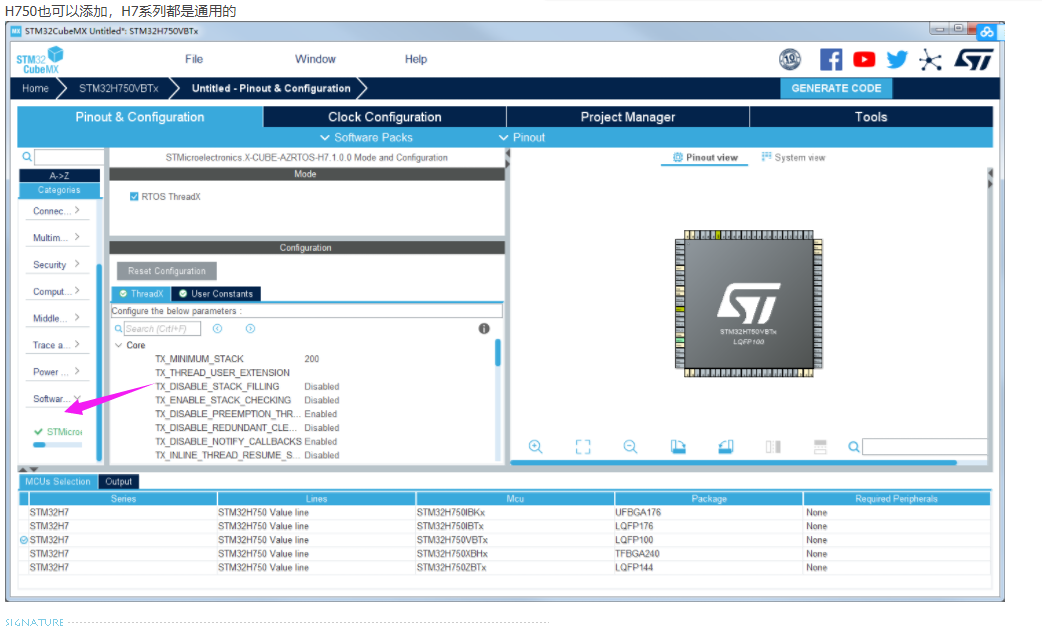
Task: Click the category search magnifier icon
Action: coord(27,157)
